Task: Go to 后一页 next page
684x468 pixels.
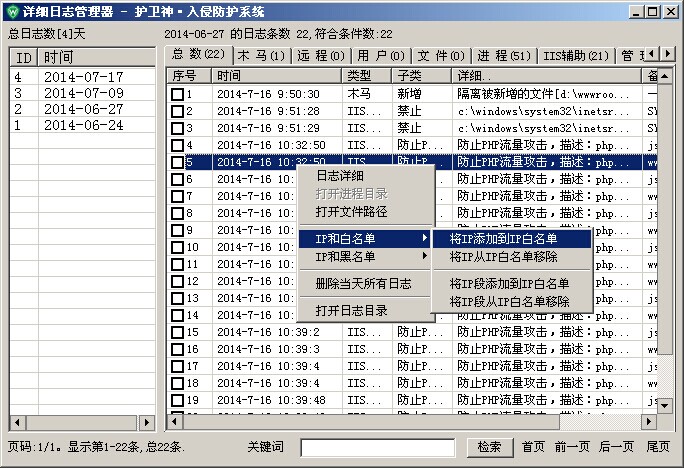Action: (x=616, y=447)
